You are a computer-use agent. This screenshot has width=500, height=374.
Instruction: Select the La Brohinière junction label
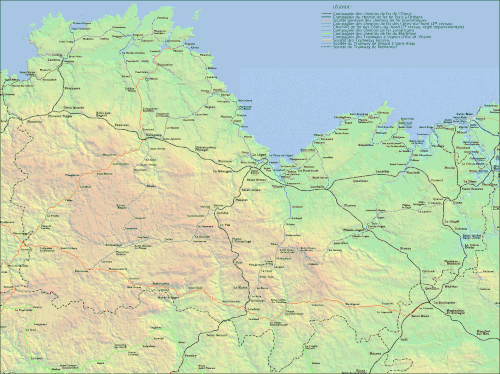point(444,303)
